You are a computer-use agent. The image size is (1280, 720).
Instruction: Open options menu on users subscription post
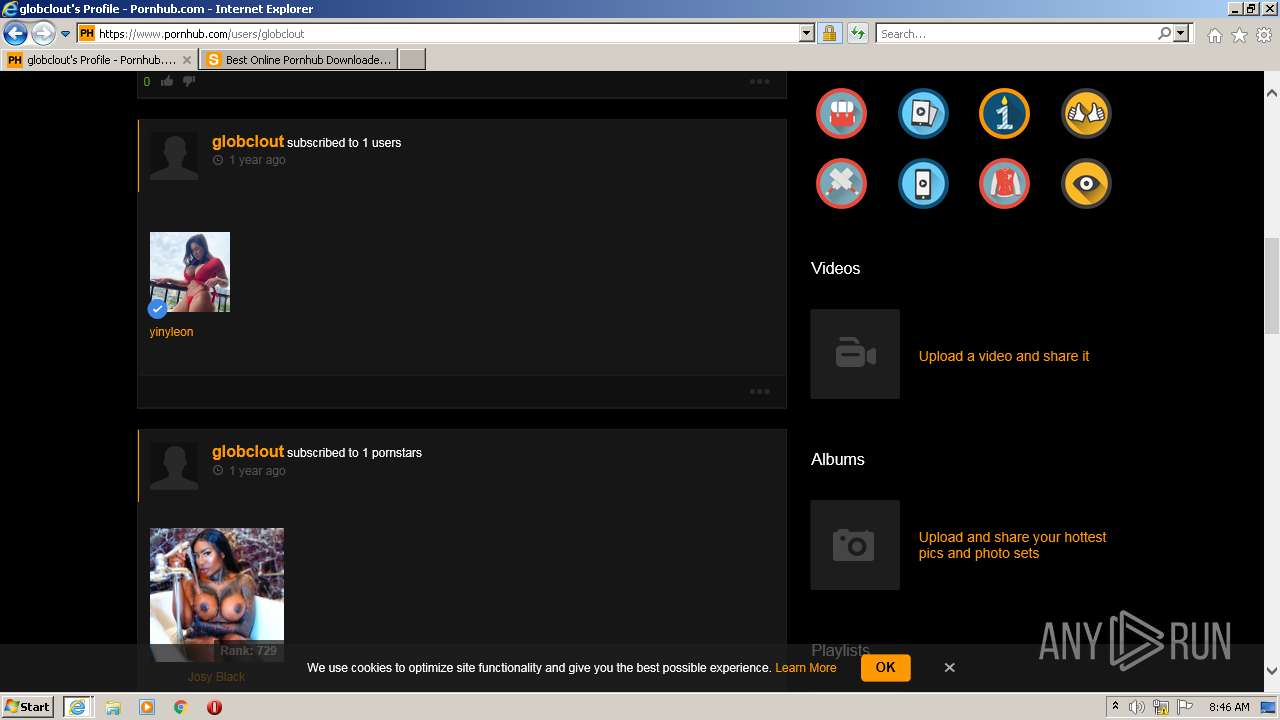point(760,391)
